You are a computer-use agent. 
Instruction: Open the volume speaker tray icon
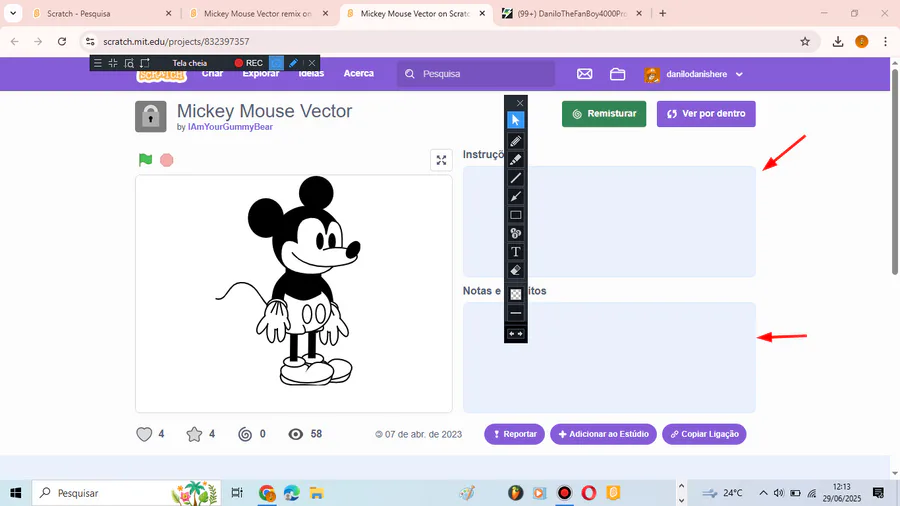click(778, 493)
